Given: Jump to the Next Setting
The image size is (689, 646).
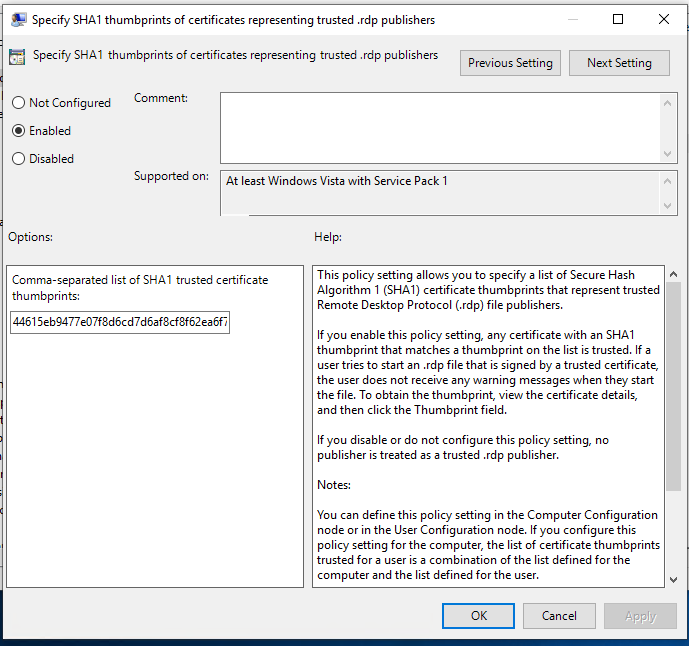Looking at the screenshot, I should click(619, 63).
